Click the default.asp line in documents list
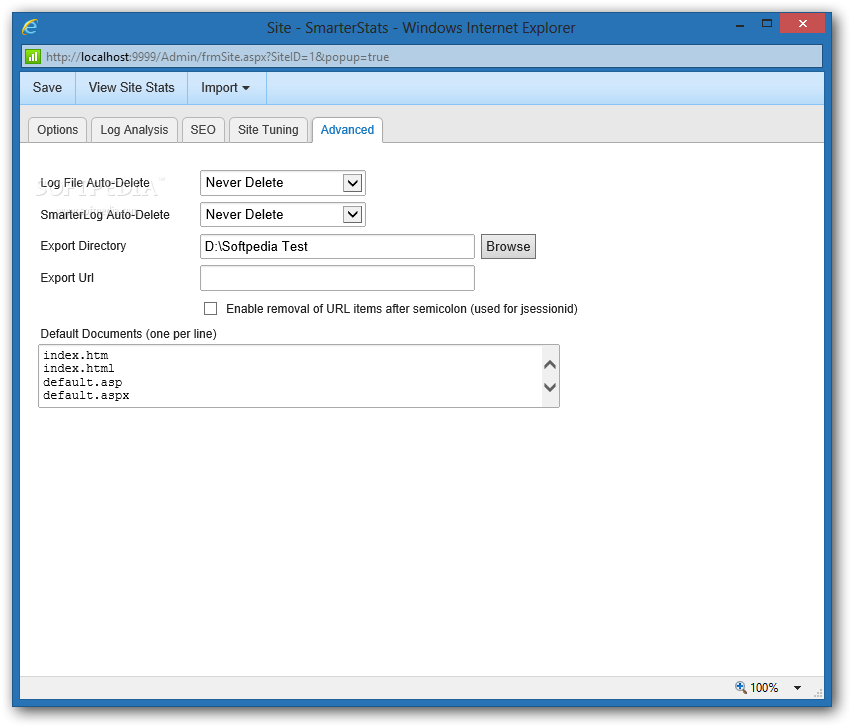The image size is (852, 727). click(83, 382)
